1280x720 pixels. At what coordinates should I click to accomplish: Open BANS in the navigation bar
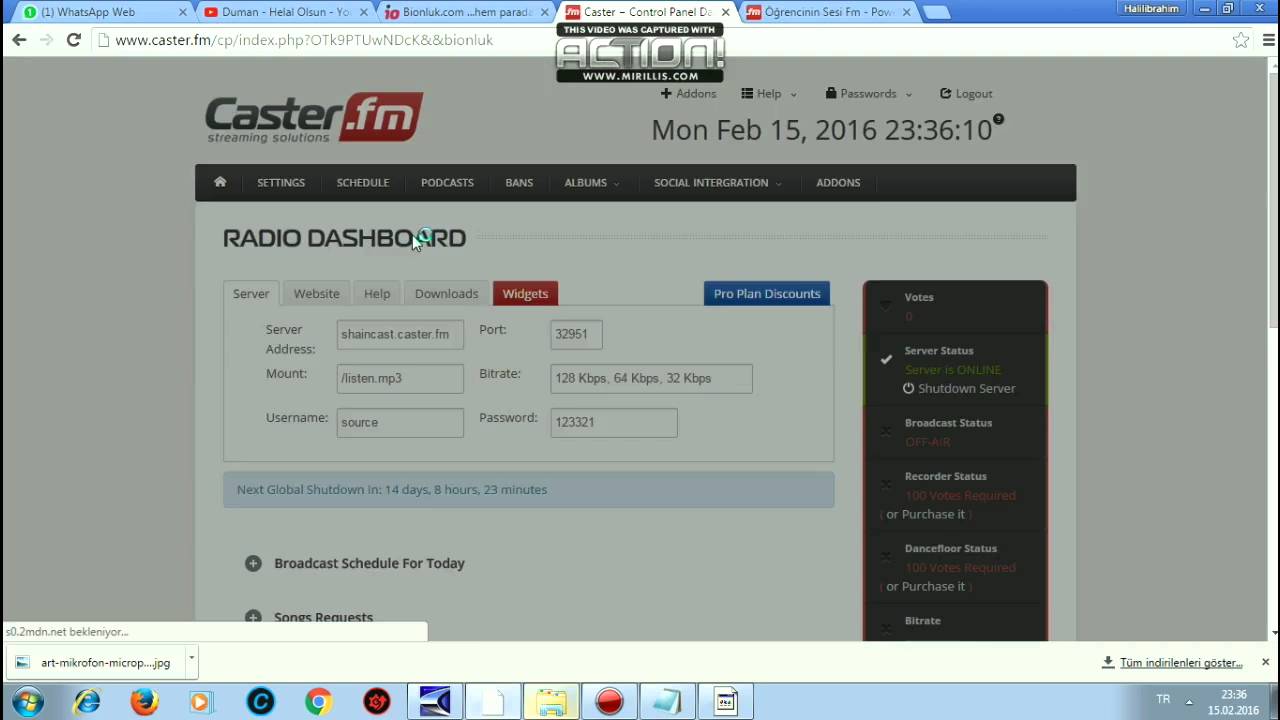click(x=519, y=182)
